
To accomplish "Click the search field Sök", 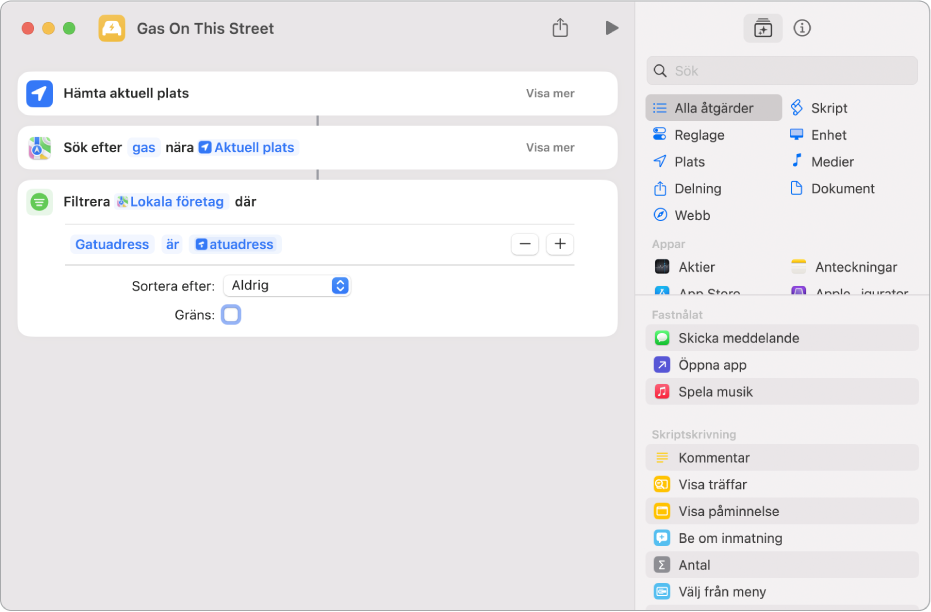I will click(782, 71).
